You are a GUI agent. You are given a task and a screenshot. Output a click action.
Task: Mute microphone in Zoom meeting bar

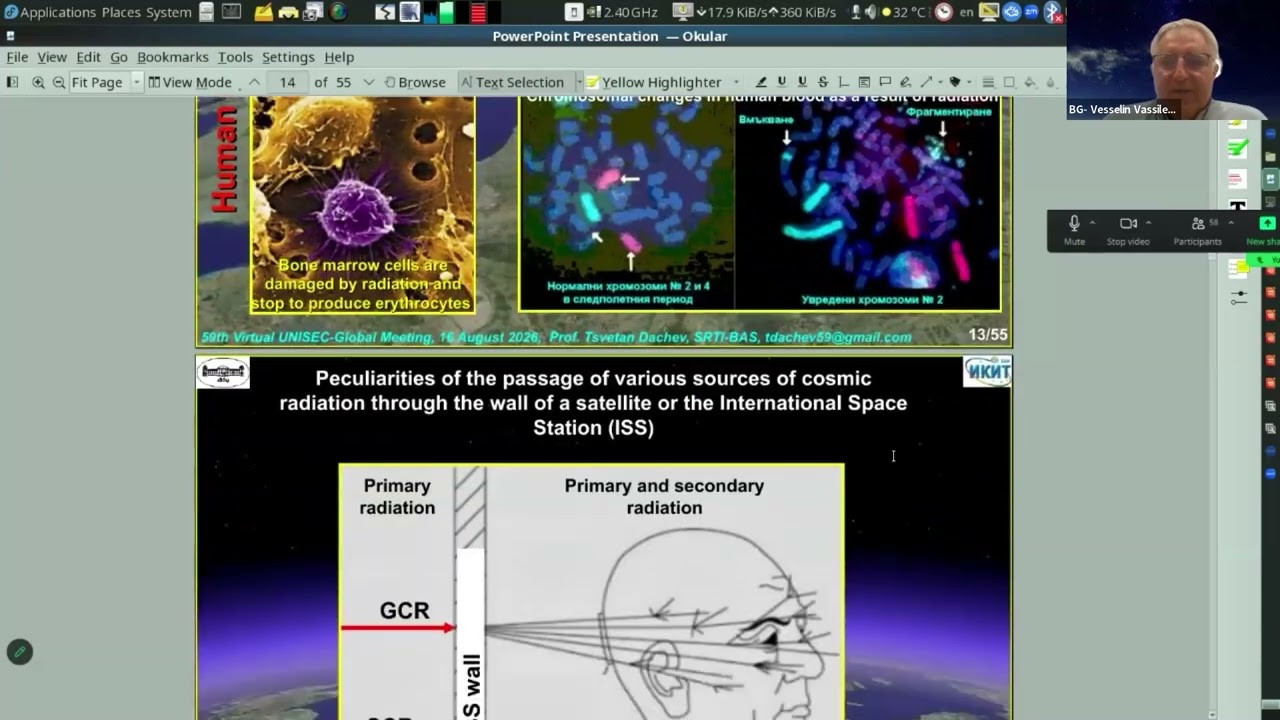pyautogui.click(x=1074, y=230)
